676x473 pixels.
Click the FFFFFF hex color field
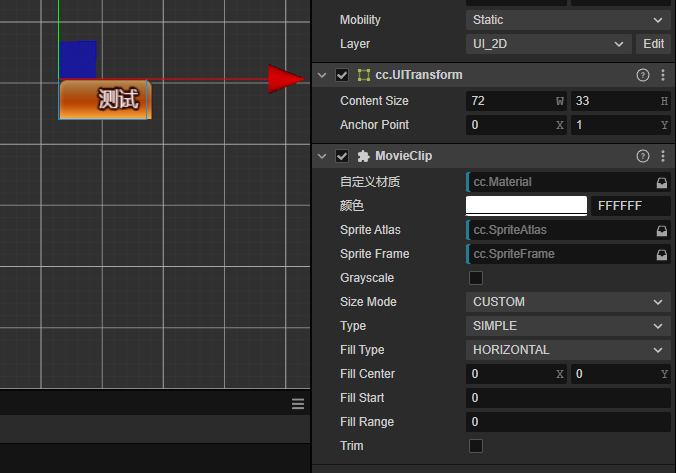630,206
